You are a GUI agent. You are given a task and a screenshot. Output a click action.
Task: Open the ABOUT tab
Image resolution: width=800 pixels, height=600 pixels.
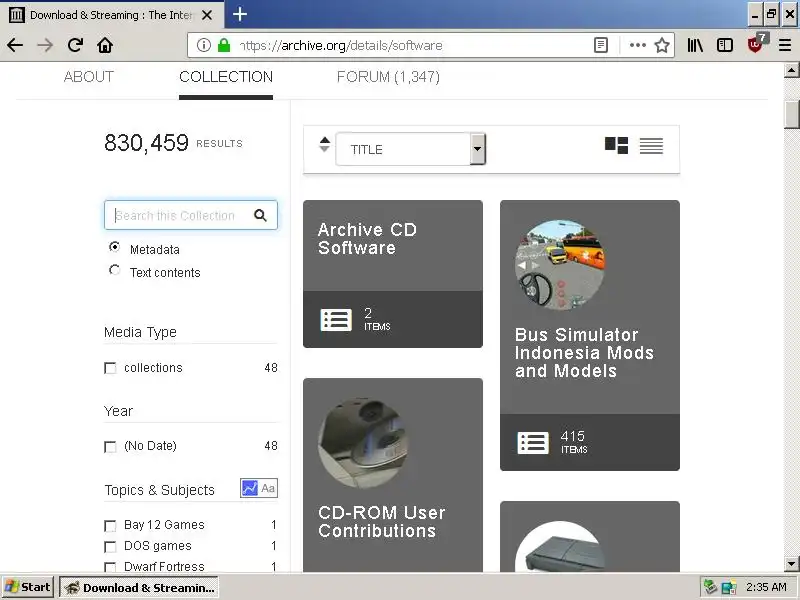[89, 77]
